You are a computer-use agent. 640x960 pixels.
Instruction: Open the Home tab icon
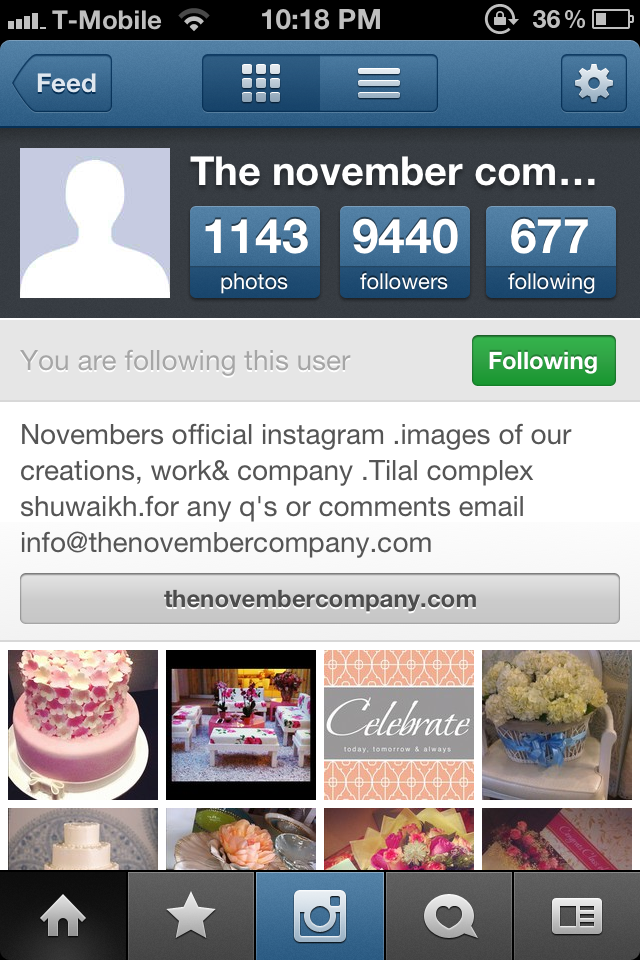coord(63,916)
